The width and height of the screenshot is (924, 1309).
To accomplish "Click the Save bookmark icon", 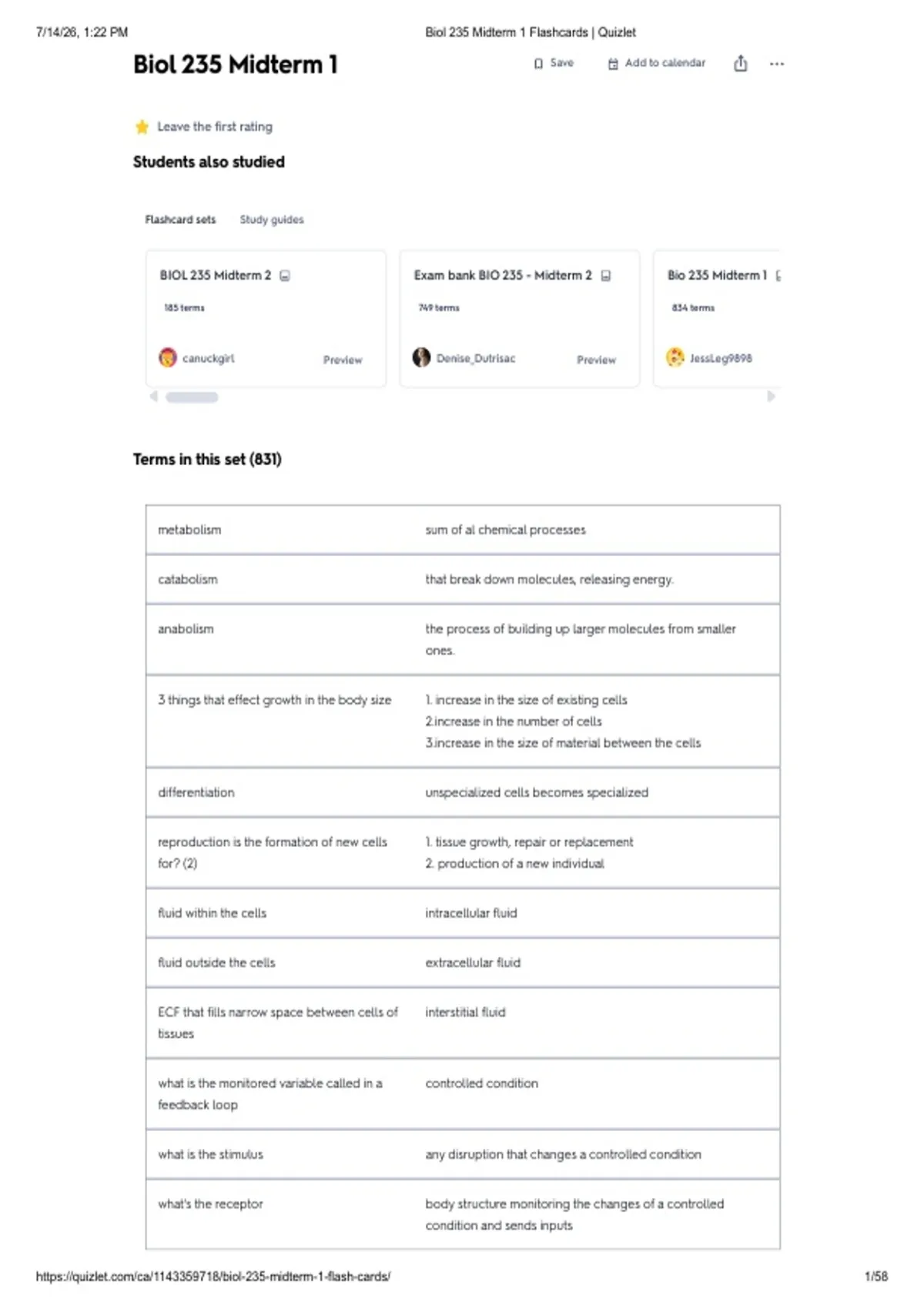I will (538, 63).
